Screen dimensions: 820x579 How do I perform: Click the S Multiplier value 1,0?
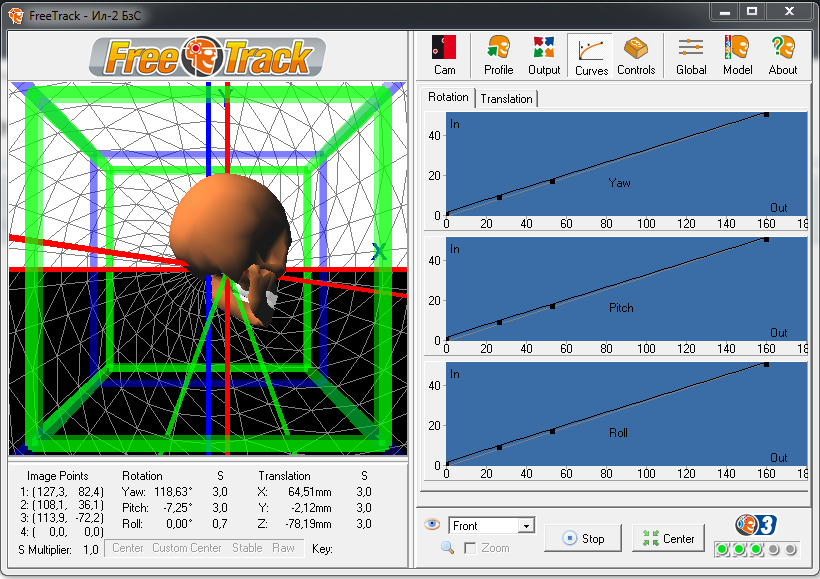90,550
